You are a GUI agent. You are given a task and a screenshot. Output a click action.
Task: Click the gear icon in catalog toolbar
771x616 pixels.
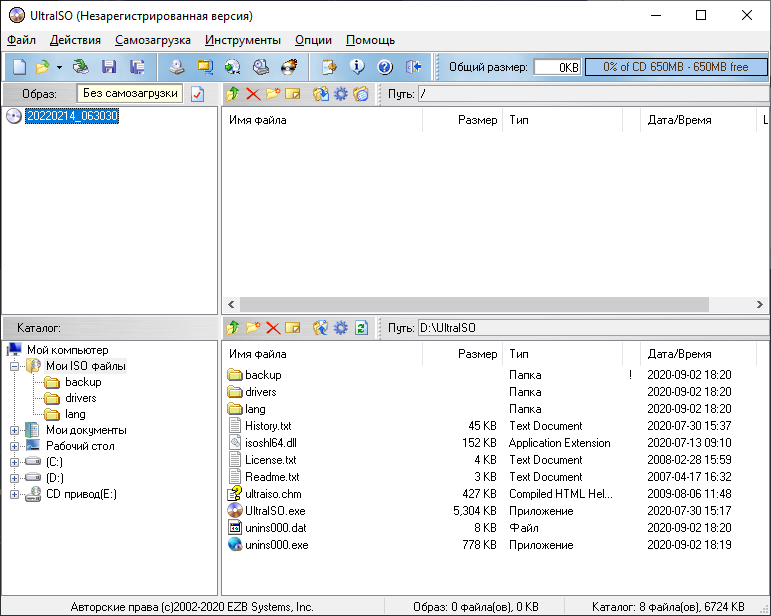pyautogui.click(x=341, y=327)
